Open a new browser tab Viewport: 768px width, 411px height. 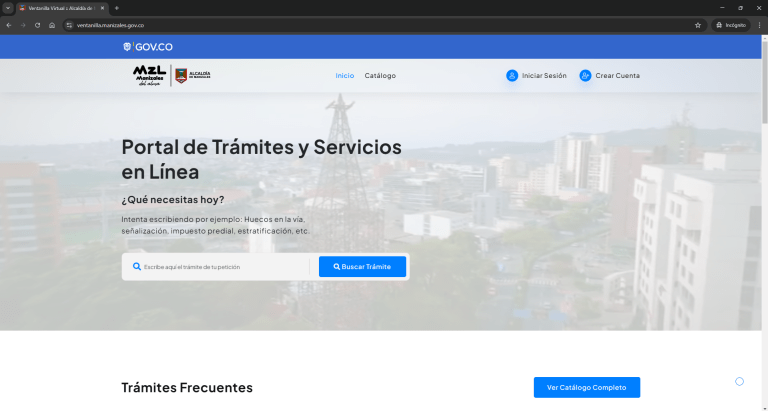point(117,8)
